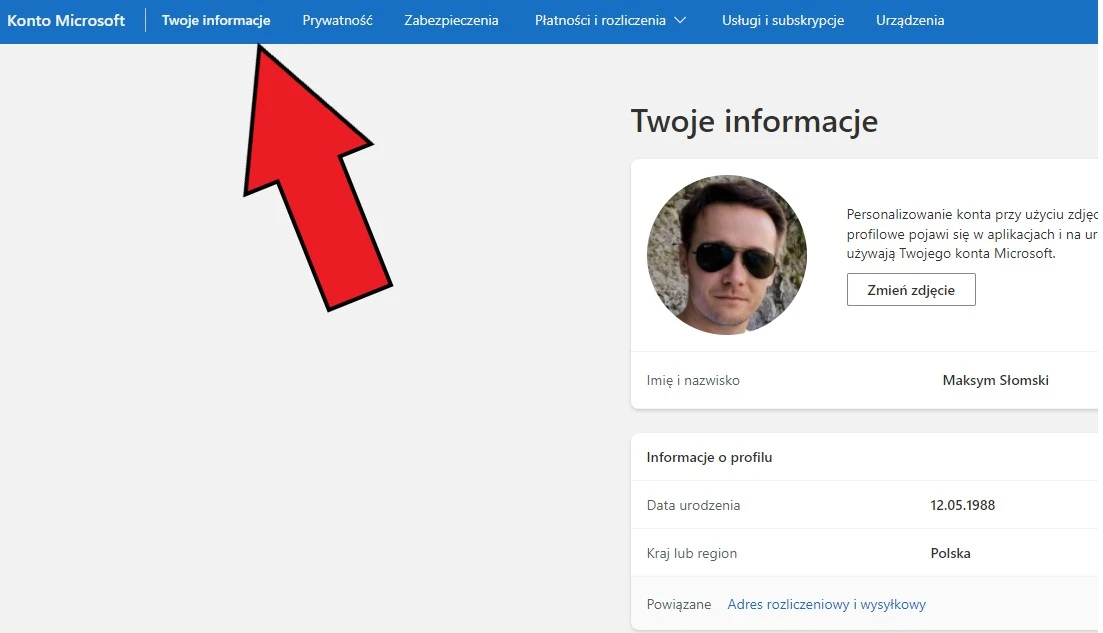Select the Polska country value

[950, 553]
